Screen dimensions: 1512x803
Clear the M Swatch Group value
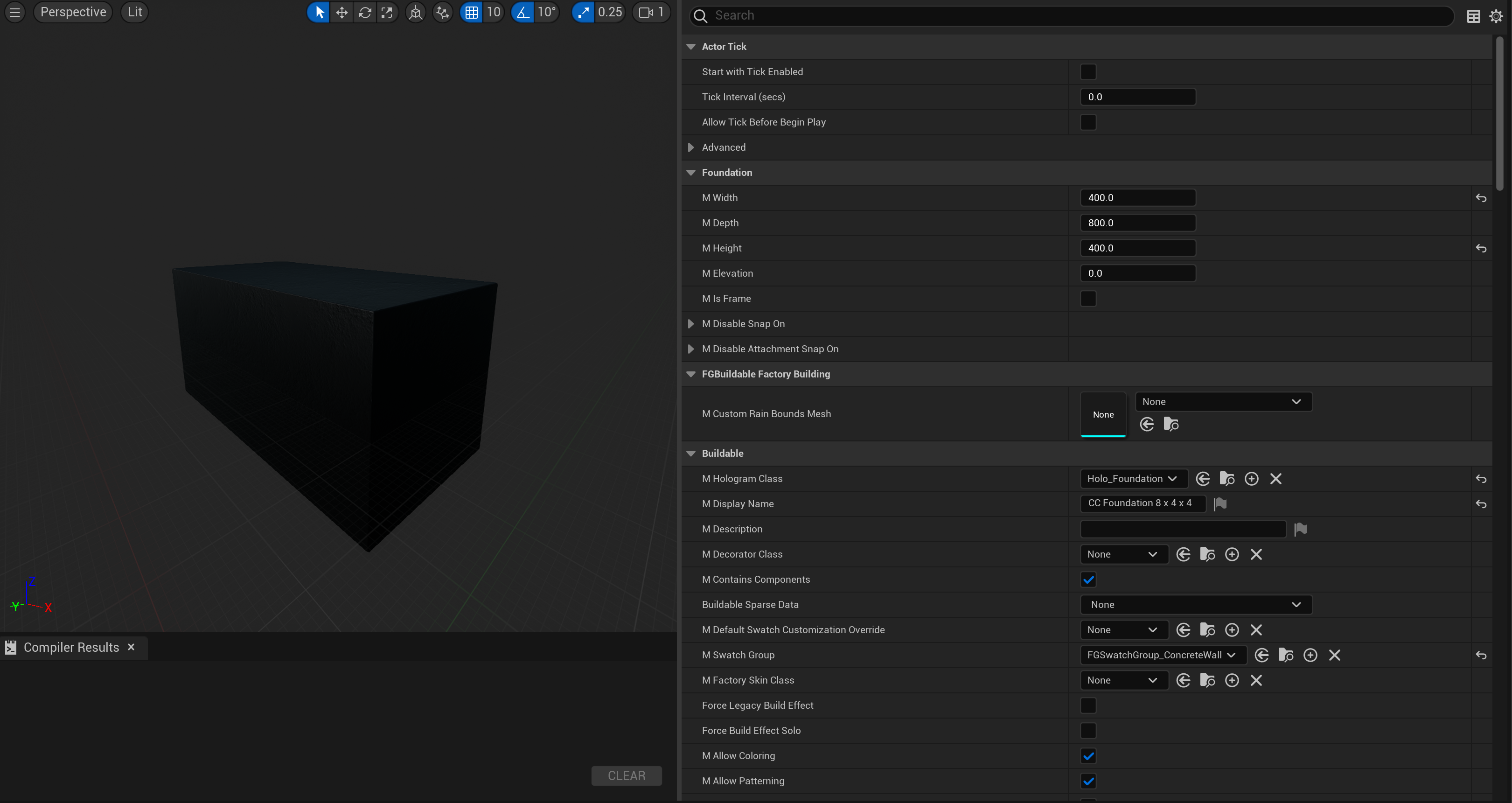pos(1334,655)
